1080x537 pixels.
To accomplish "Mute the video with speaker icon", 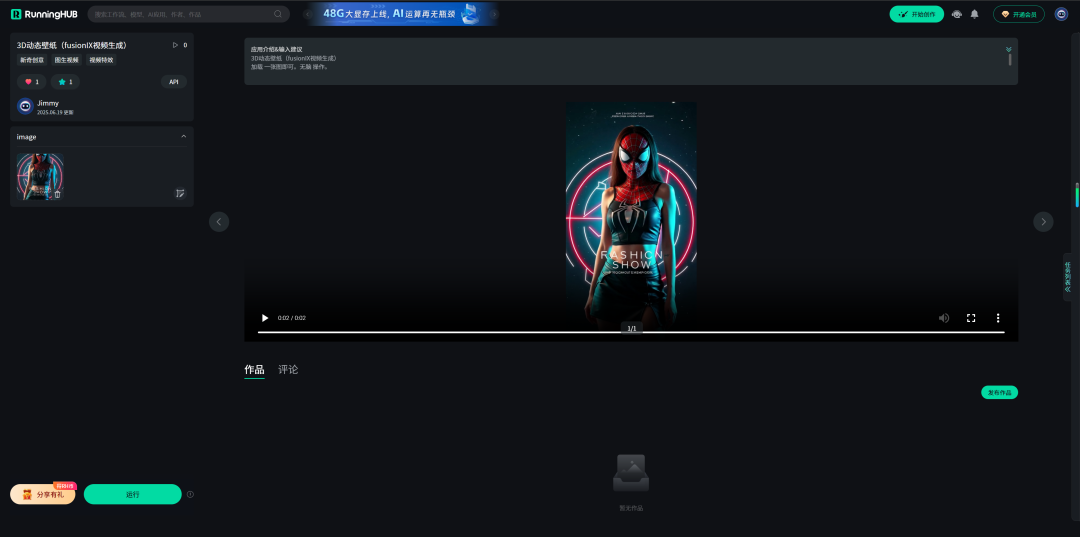I will 944,318.
